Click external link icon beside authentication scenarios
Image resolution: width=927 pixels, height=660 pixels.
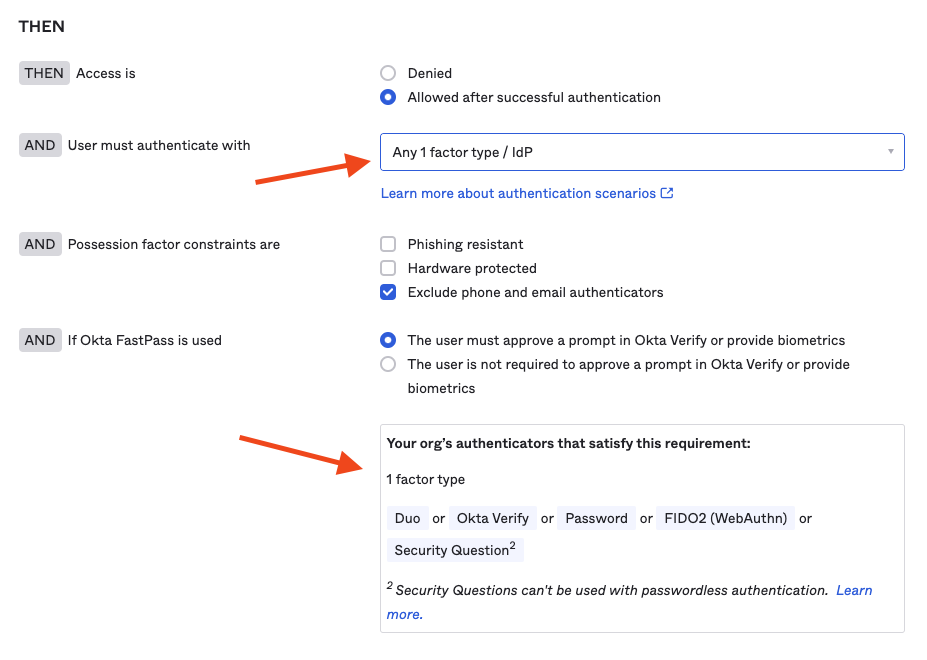point(668,194)
